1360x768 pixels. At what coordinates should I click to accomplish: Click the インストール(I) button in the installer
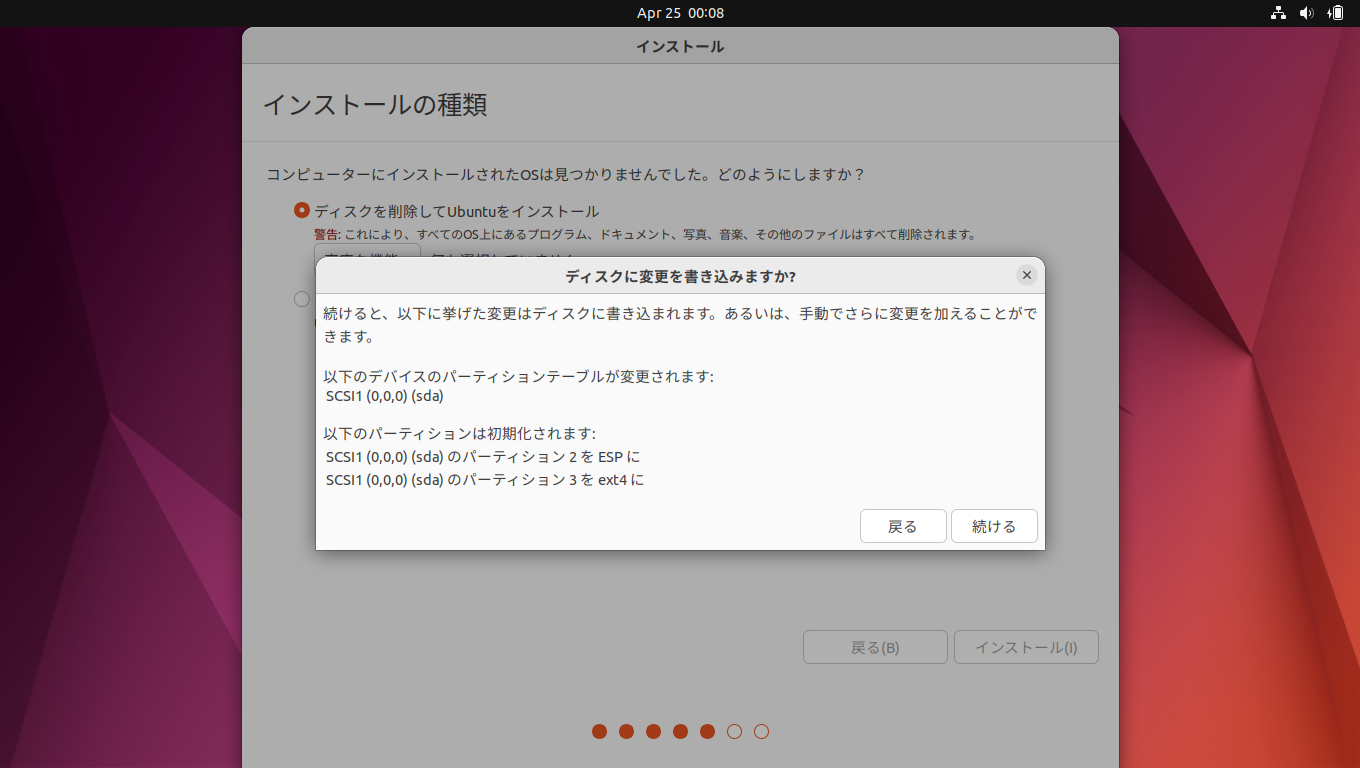1026,647
